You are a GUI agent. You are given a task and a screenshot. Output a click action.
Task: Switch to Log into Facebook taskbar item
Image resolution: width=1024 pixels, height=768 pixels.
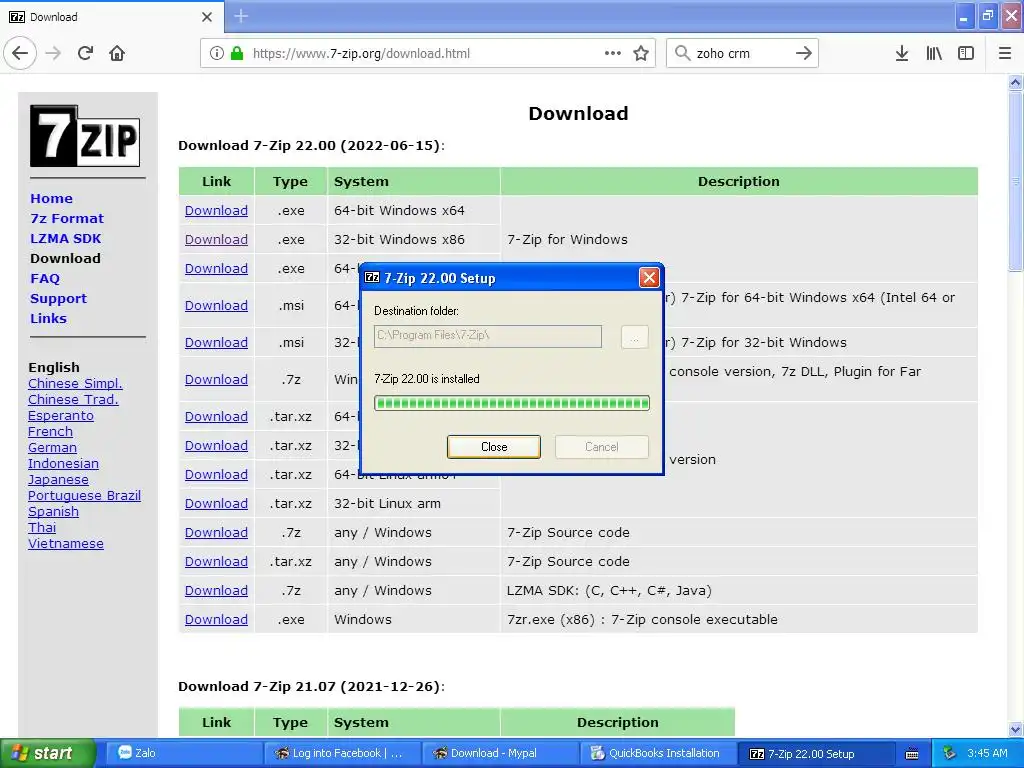(342, 753)
